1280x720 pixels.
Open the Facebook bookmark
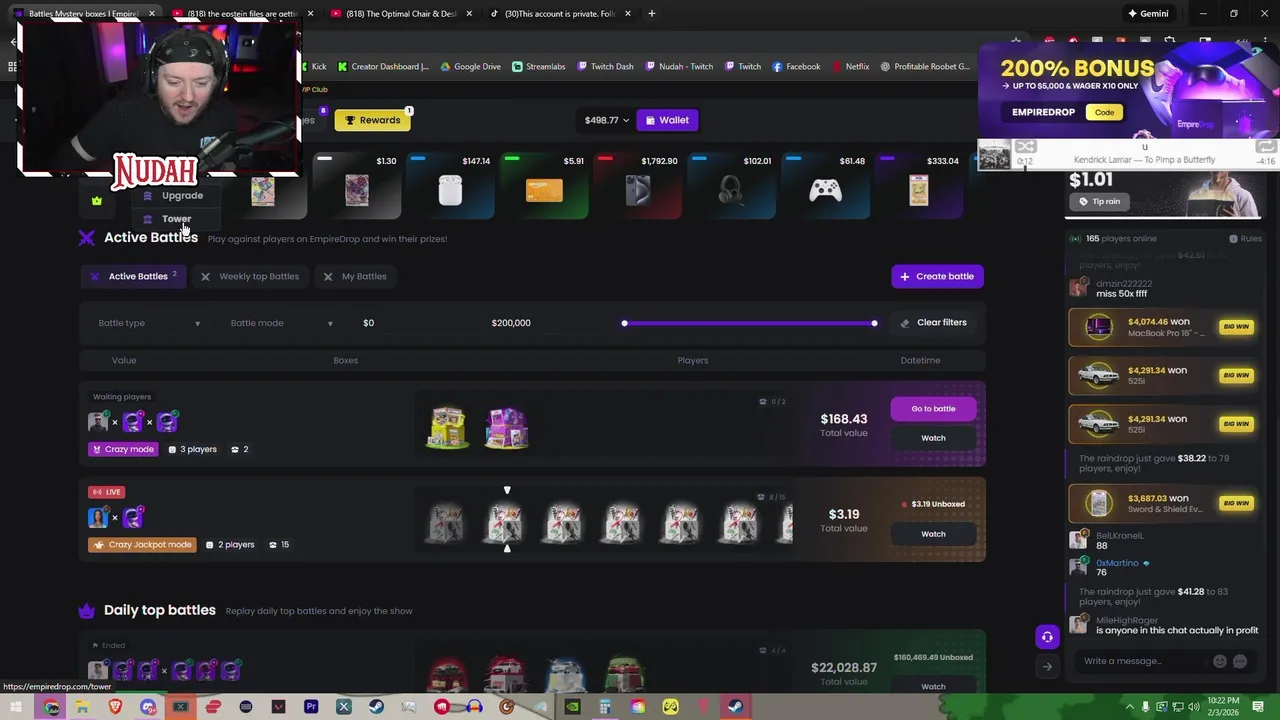point(796,67)
